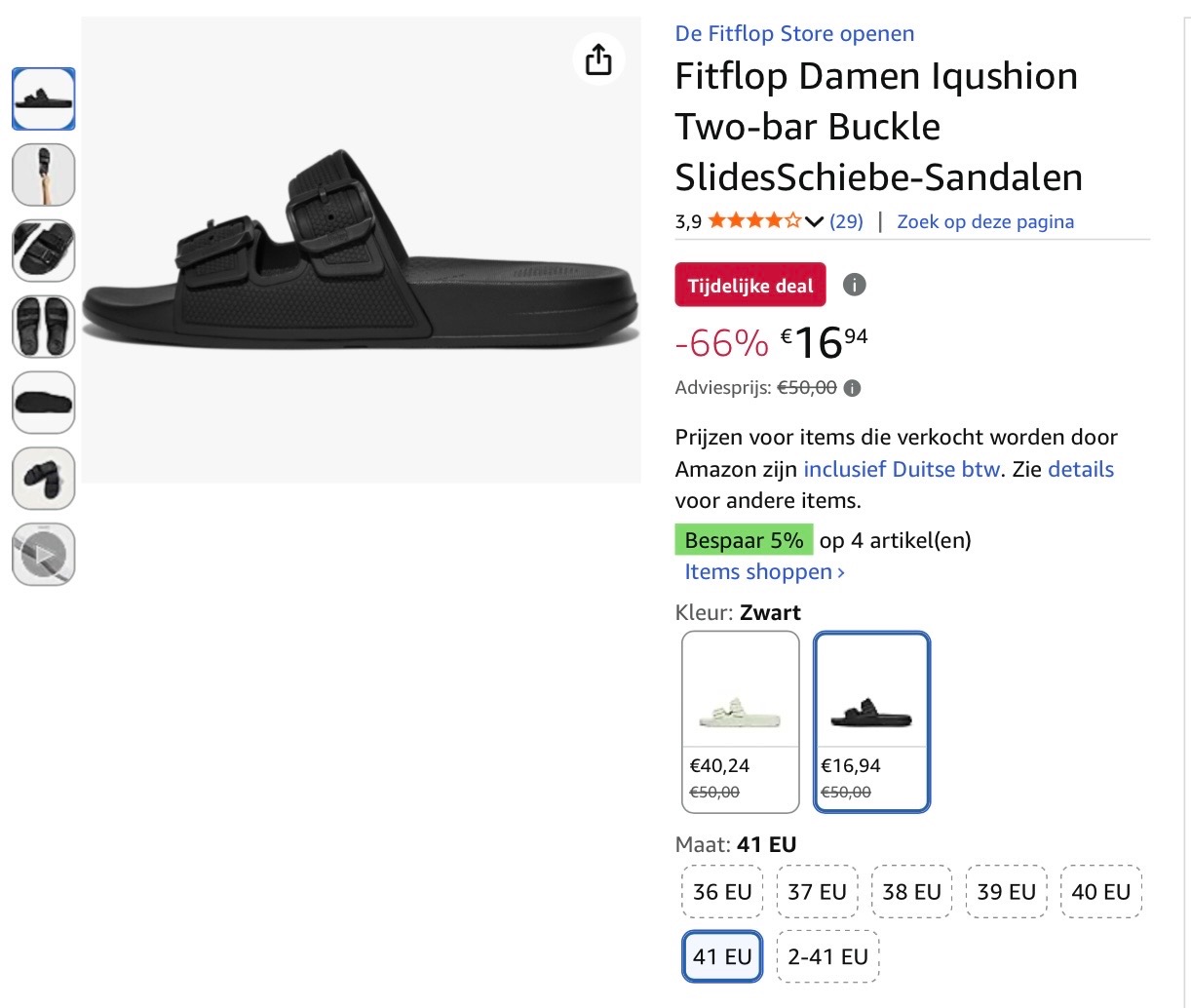This screenshot has height=1008, width=1191.
Task: Open De Fitflop Store link
Action: [x=794, y=33]
